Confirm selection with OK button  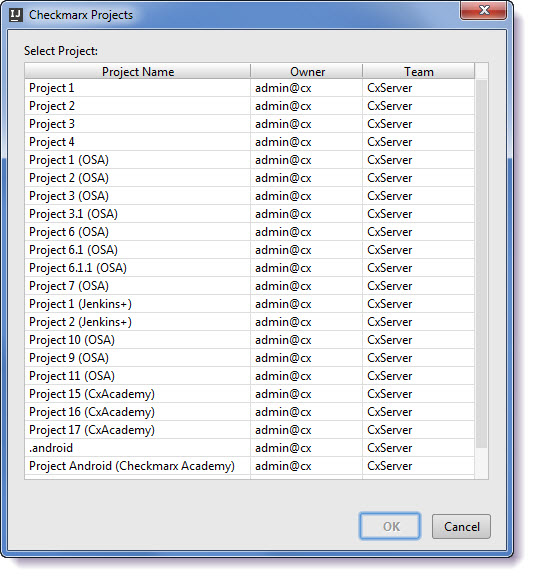point(390,526)
